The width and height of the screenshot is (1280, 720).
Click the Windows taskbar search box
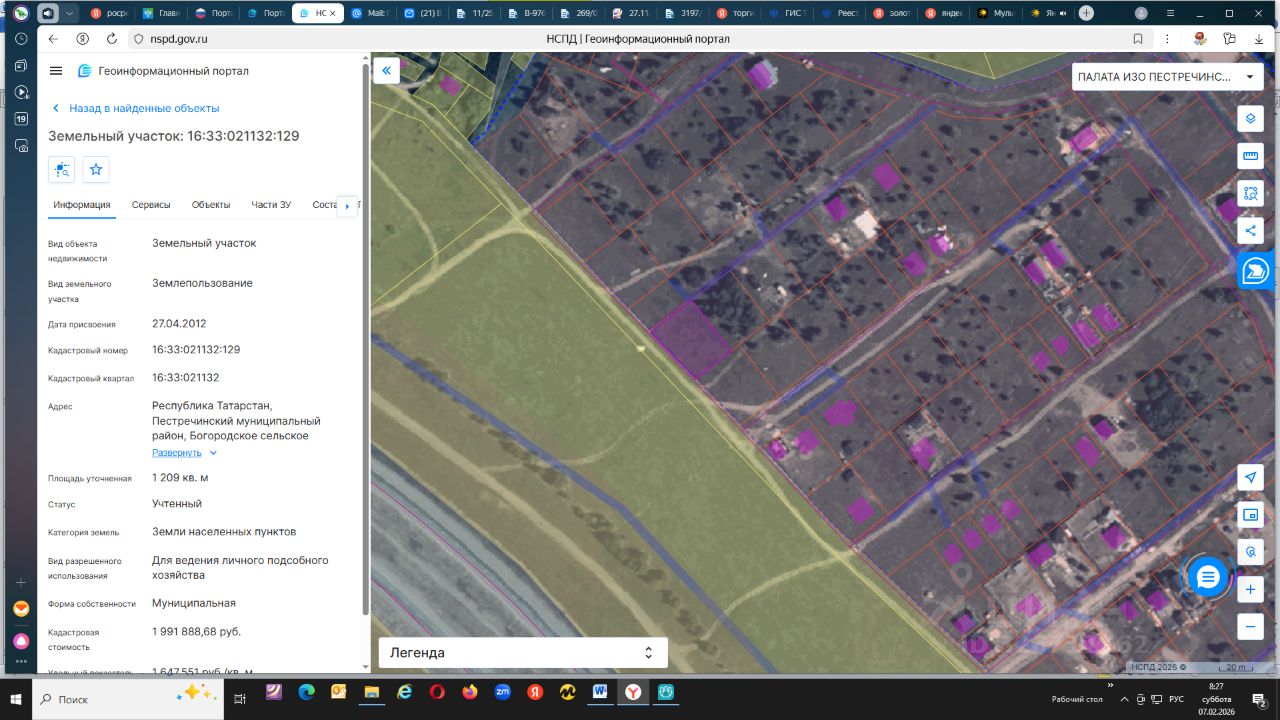click(126, 699)
